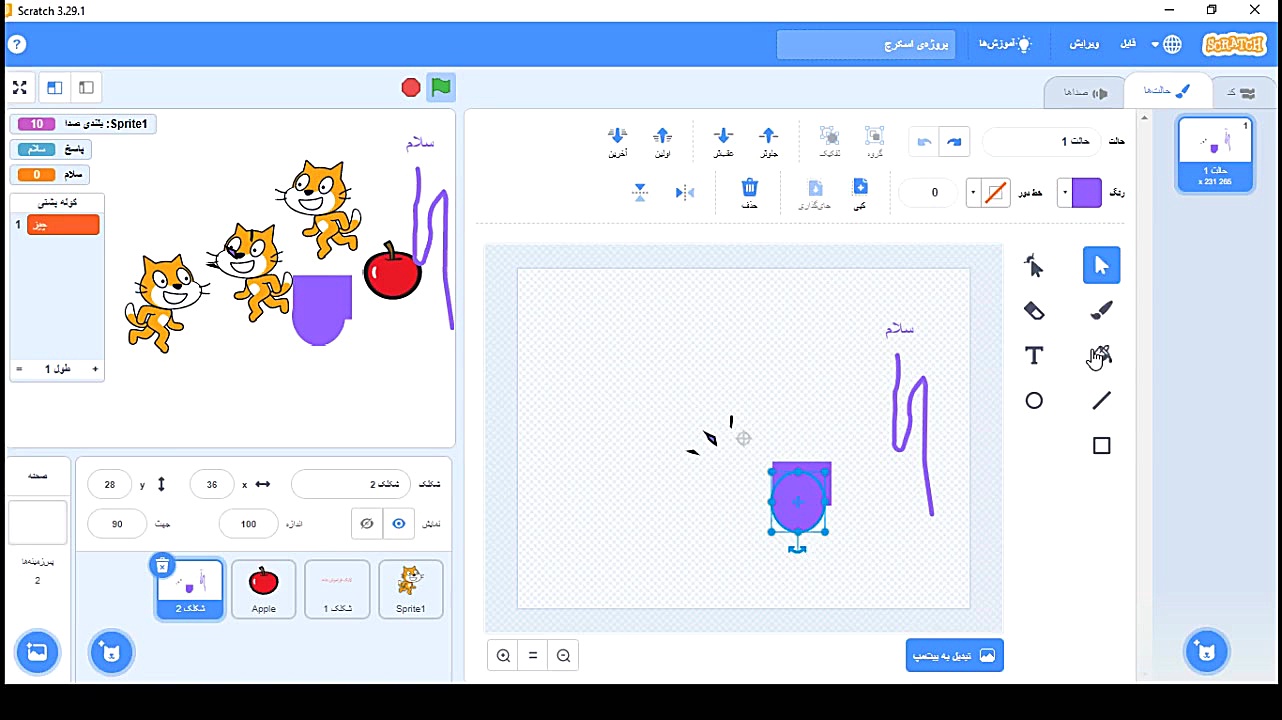
Task: Switch to large stage layout
Action: [55, 88]
